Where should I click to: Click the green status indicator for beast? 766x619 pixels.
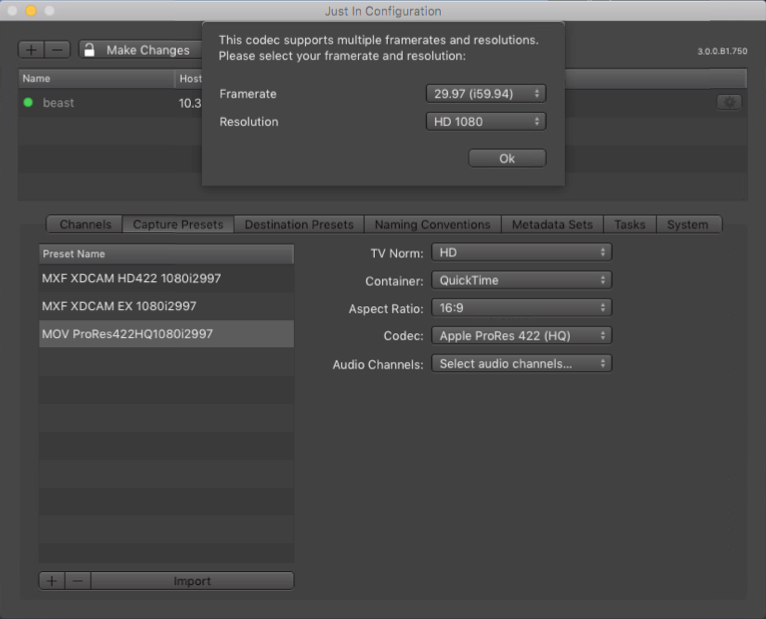(x=28, y=103)
